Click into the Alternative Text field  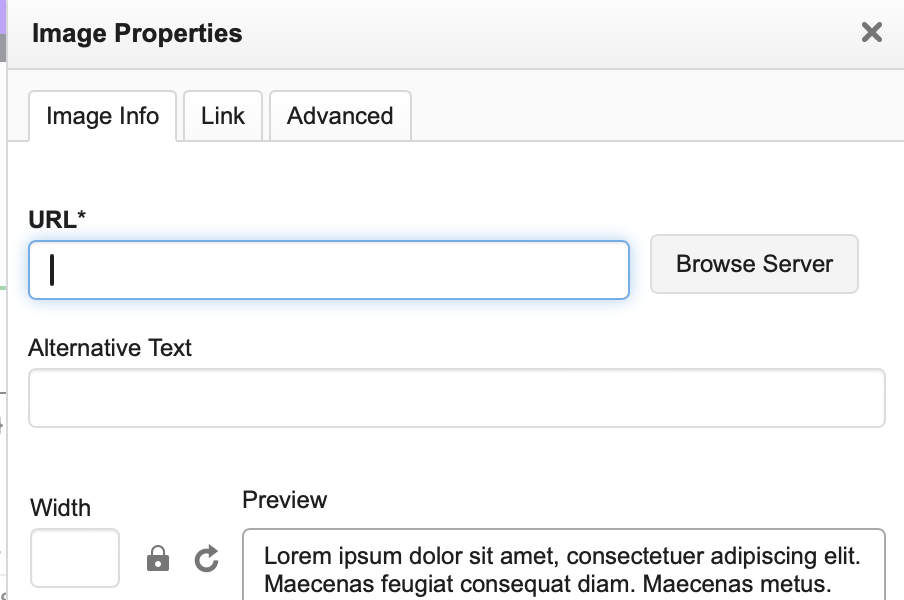click(456, 398)
